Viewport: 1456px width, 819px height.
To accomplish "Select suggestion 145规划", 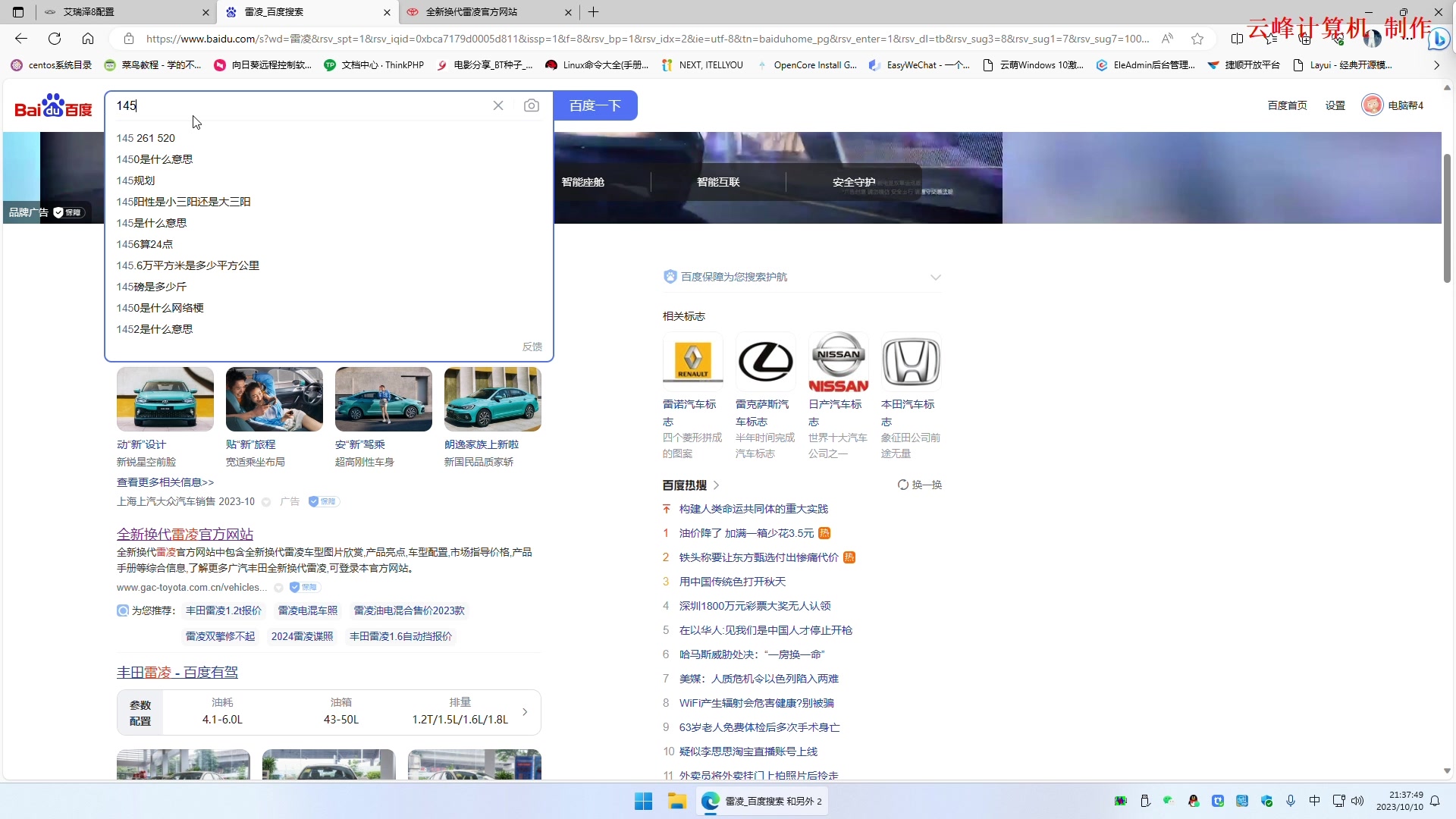I will pos(328,180).
